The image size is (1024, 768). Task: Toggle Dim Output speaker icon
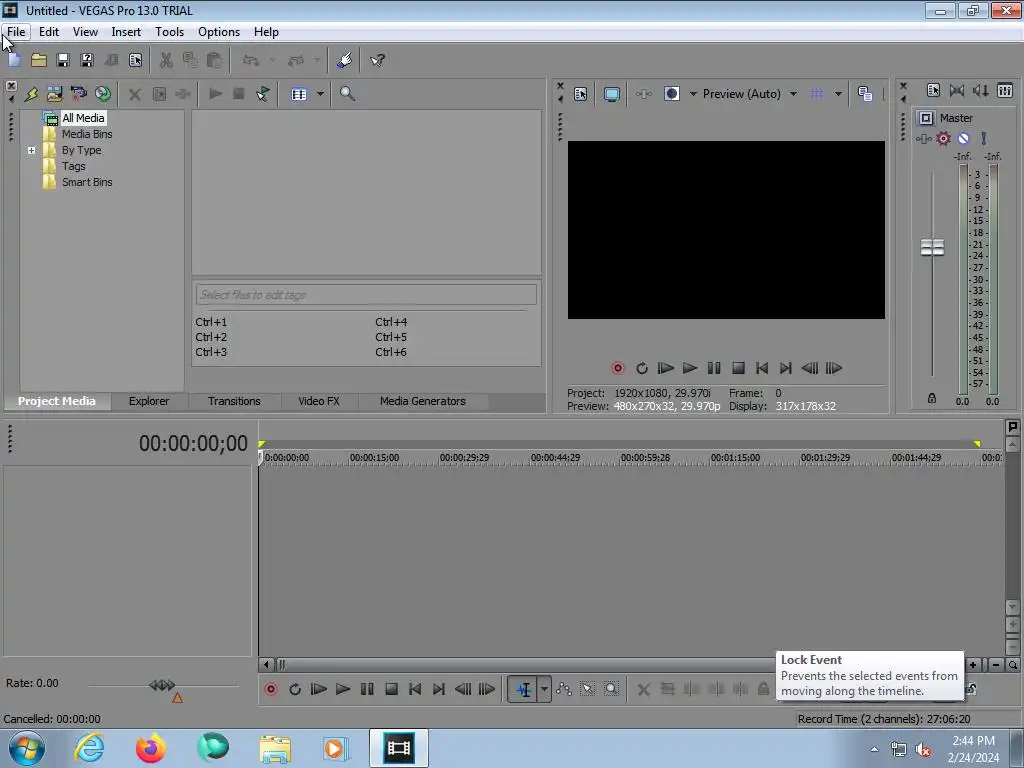coord(981,90)
